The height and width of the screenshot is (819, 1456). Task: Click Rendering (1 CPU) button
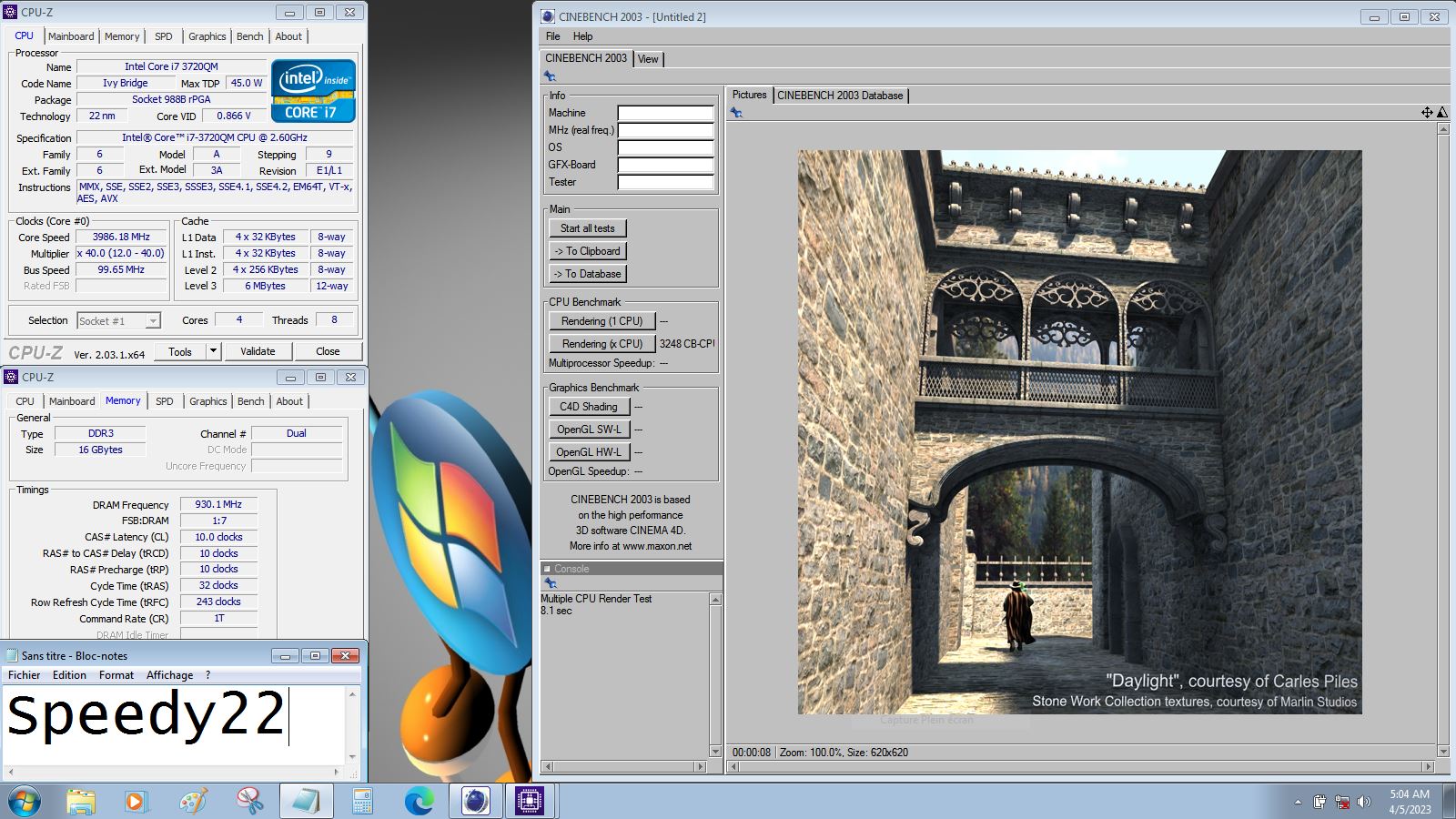[602, 321]
